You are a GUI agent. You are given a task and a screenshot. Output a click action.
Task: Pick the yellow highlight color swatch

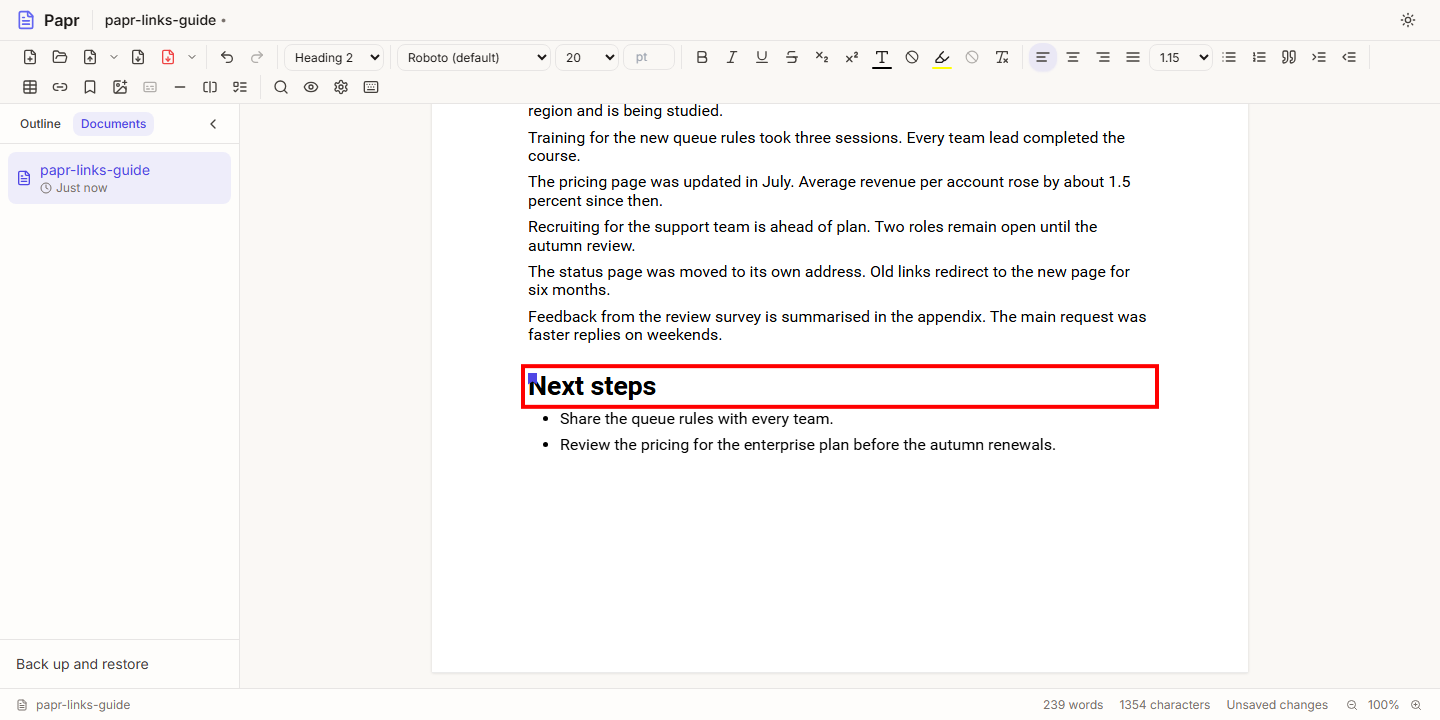click(942, 57)
